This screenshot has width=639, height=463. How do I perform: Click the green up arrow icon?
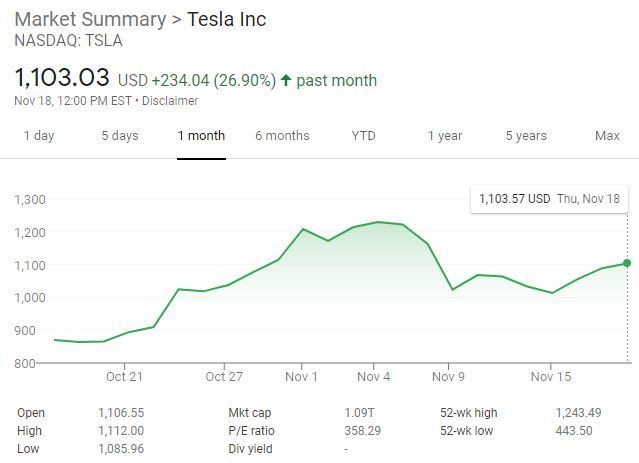(x=286, y=80)
